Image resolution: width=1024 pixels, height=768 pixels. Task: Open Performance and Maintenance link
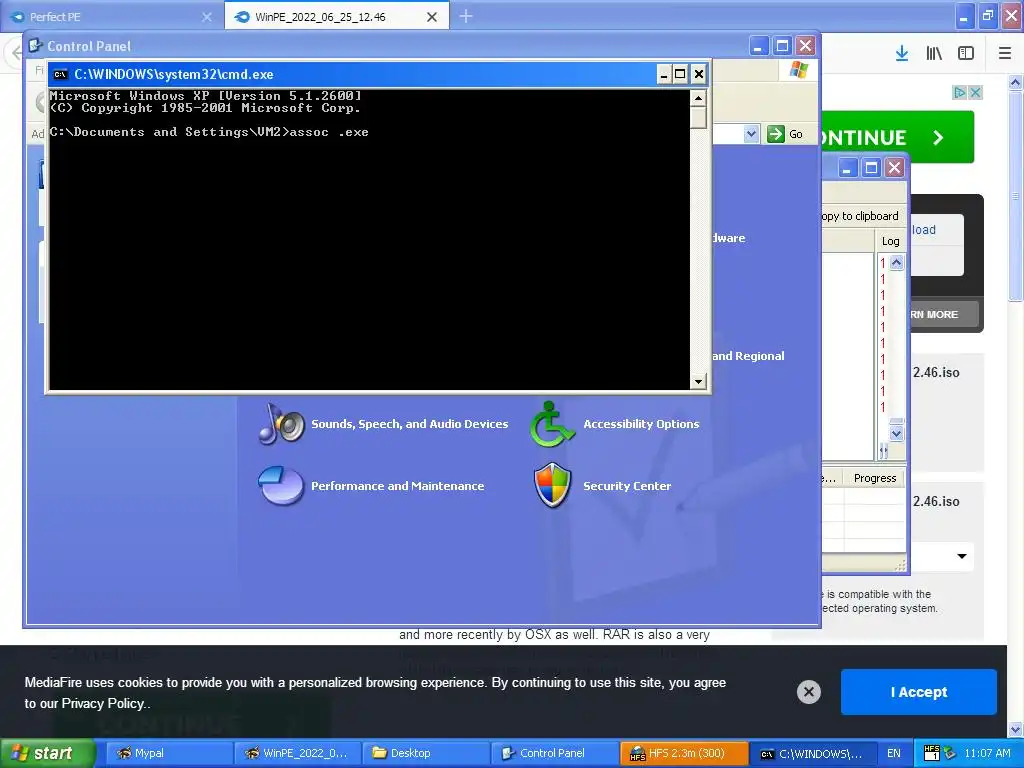(x=398, y=486)
